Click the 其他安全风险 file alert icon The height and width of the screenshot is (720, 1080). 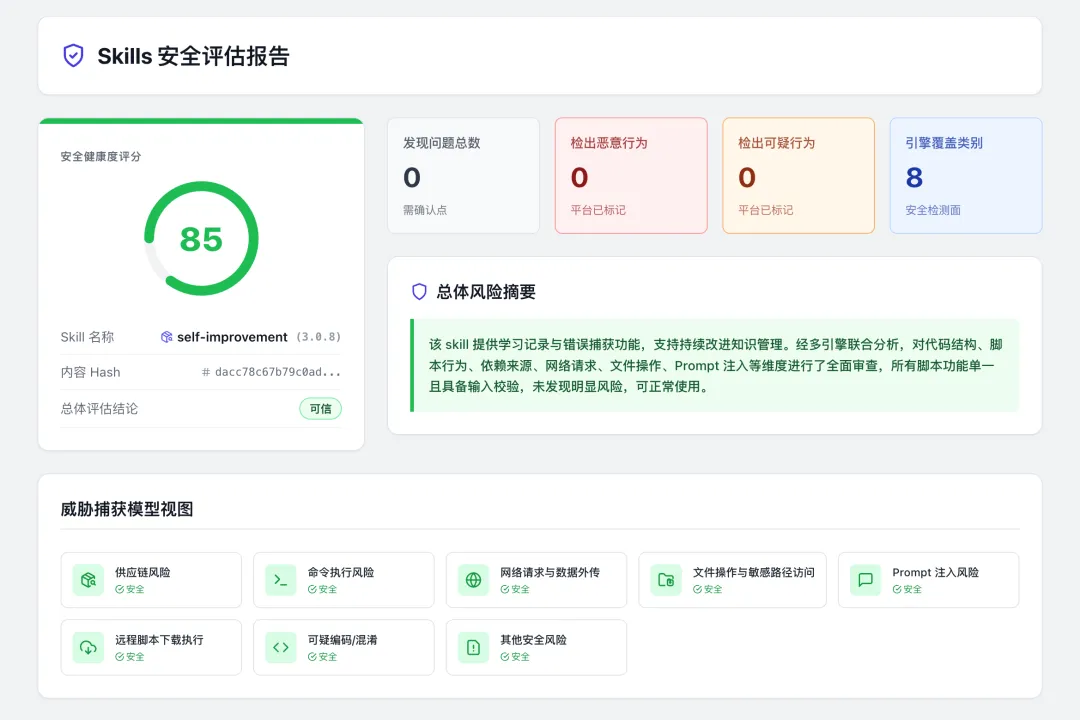point(473,648)
